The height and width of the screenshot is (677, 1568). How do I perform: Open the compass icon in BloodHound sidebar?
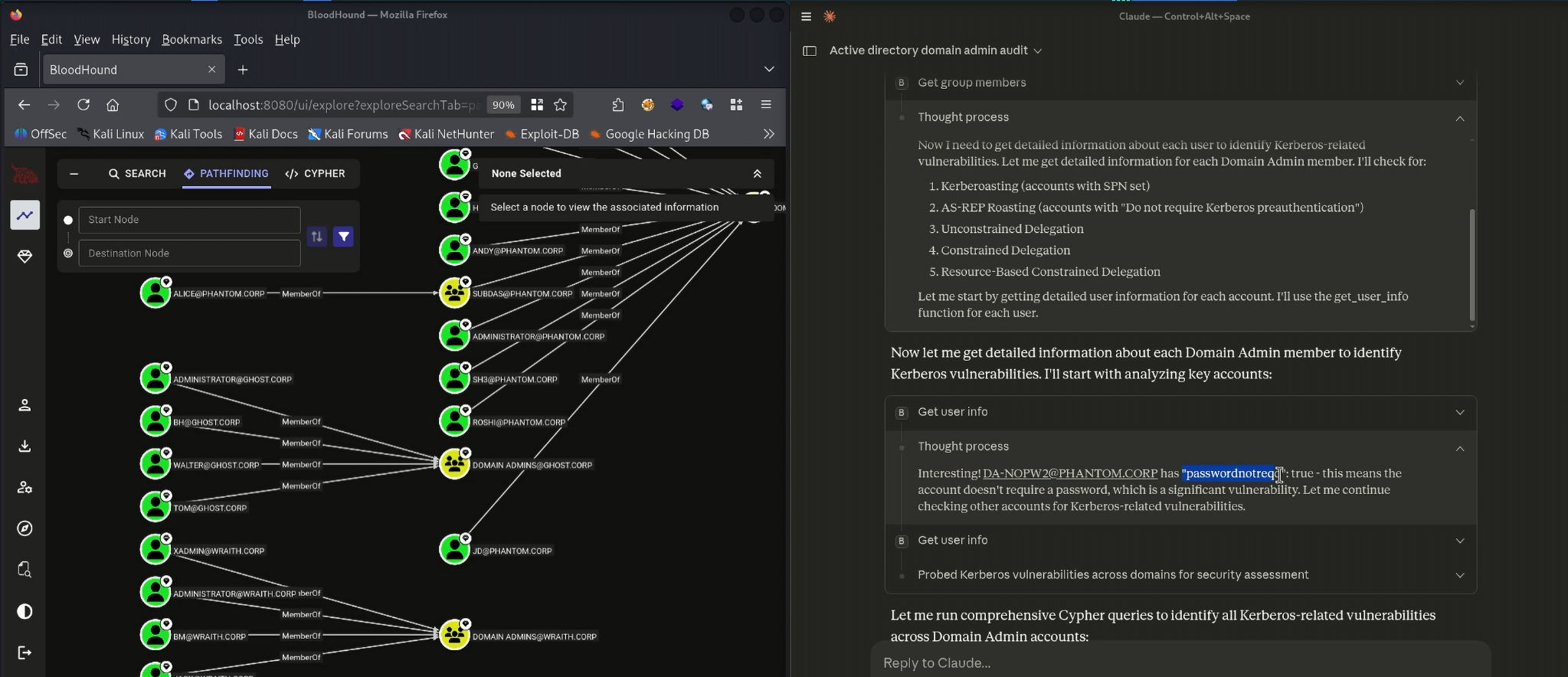point(25,528)
